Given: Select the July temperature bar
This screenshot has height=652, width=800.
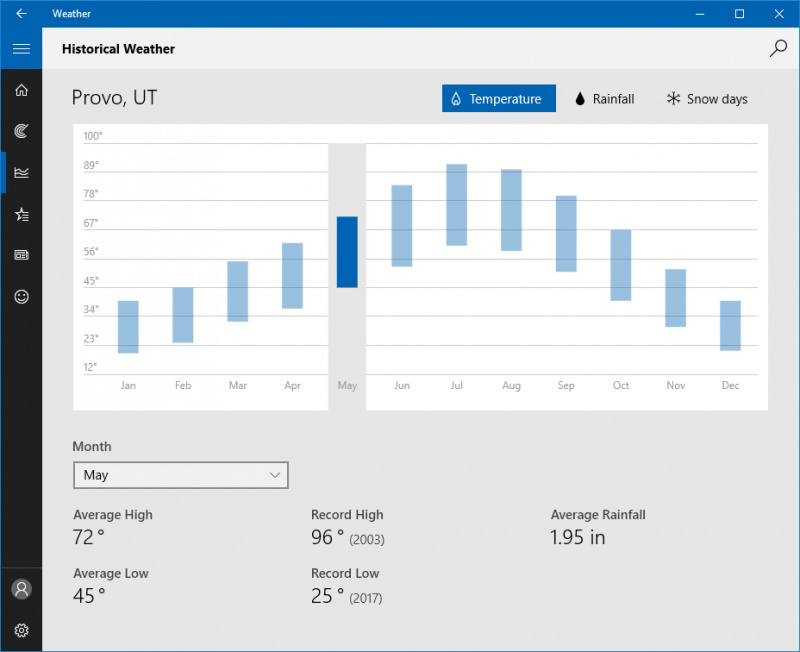Looking at the screenshot, I should click(x=457, y=205).
